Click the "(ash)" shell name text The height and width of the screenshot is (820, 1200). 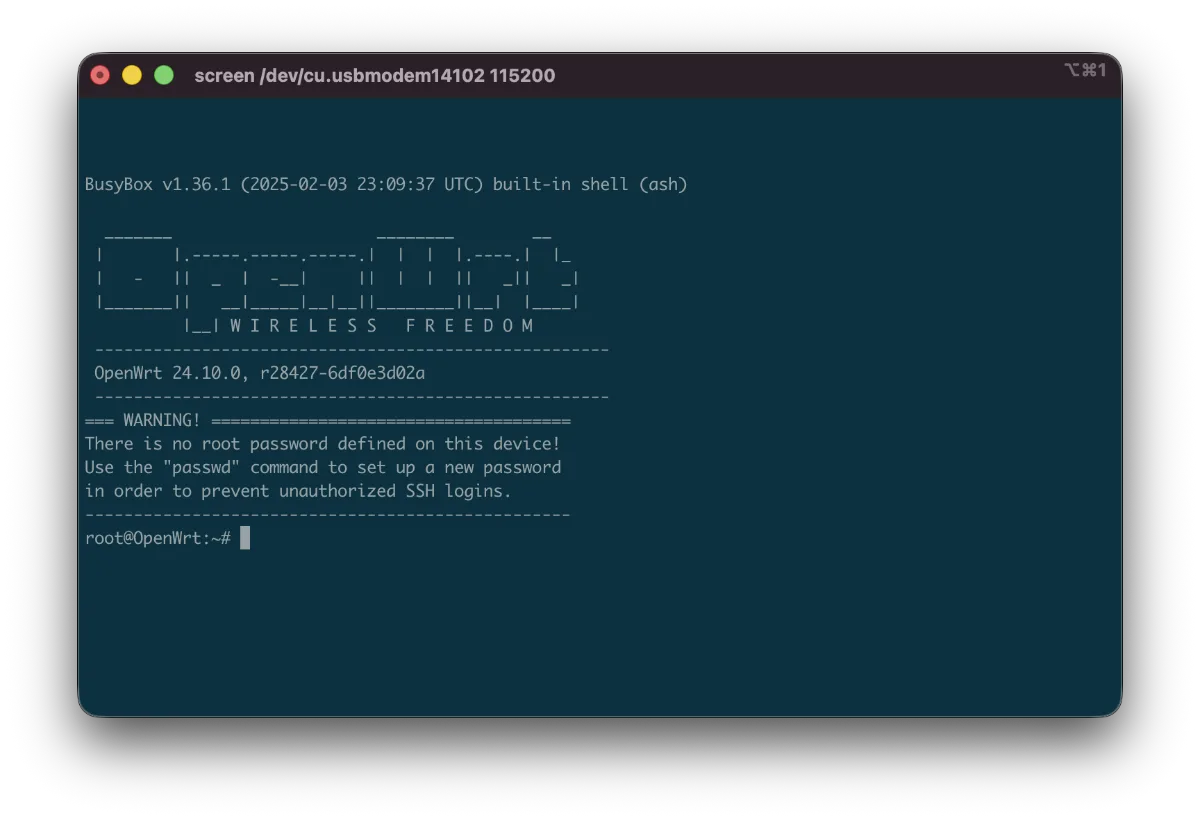coord(663,184)
